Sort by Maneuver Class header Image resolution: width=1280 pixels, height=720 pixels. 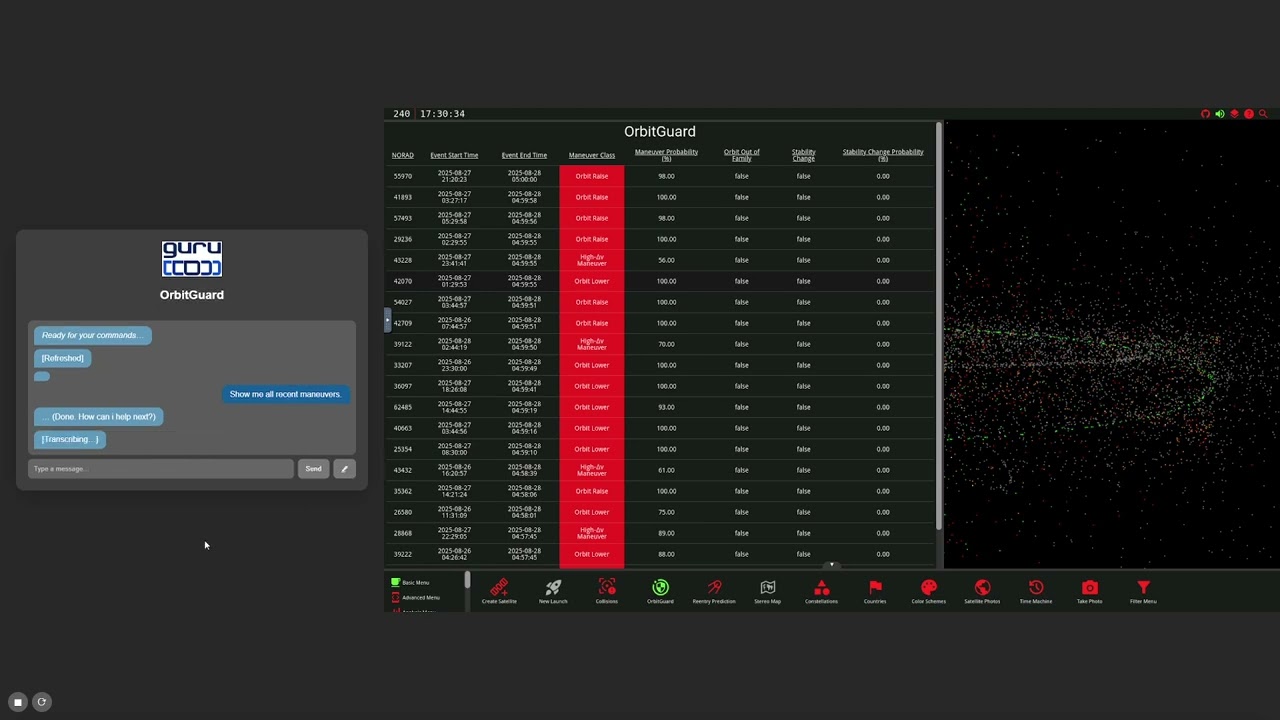(x=592, y=155)
